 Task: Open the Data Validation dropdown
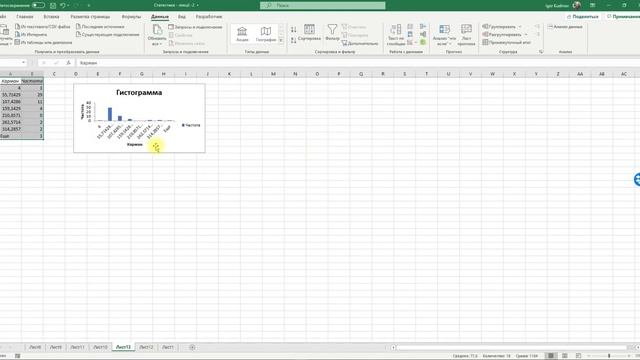[x=415, y=42]
